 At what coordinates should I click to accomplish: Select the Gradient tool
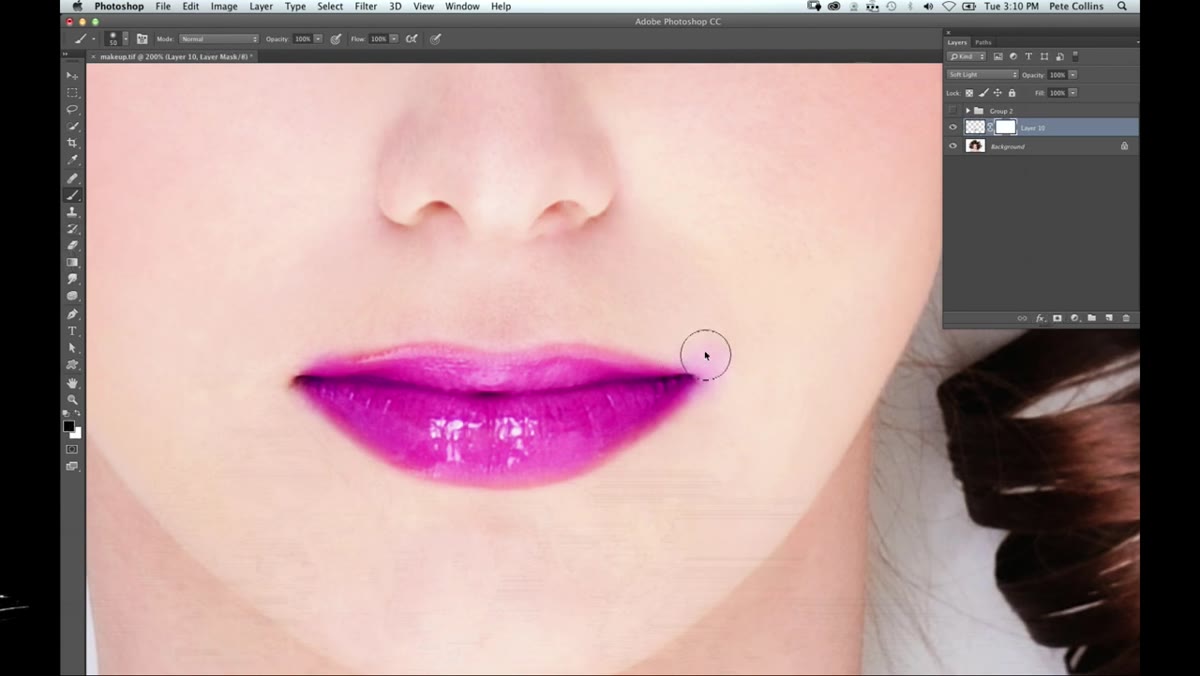[x=72, y=263]
